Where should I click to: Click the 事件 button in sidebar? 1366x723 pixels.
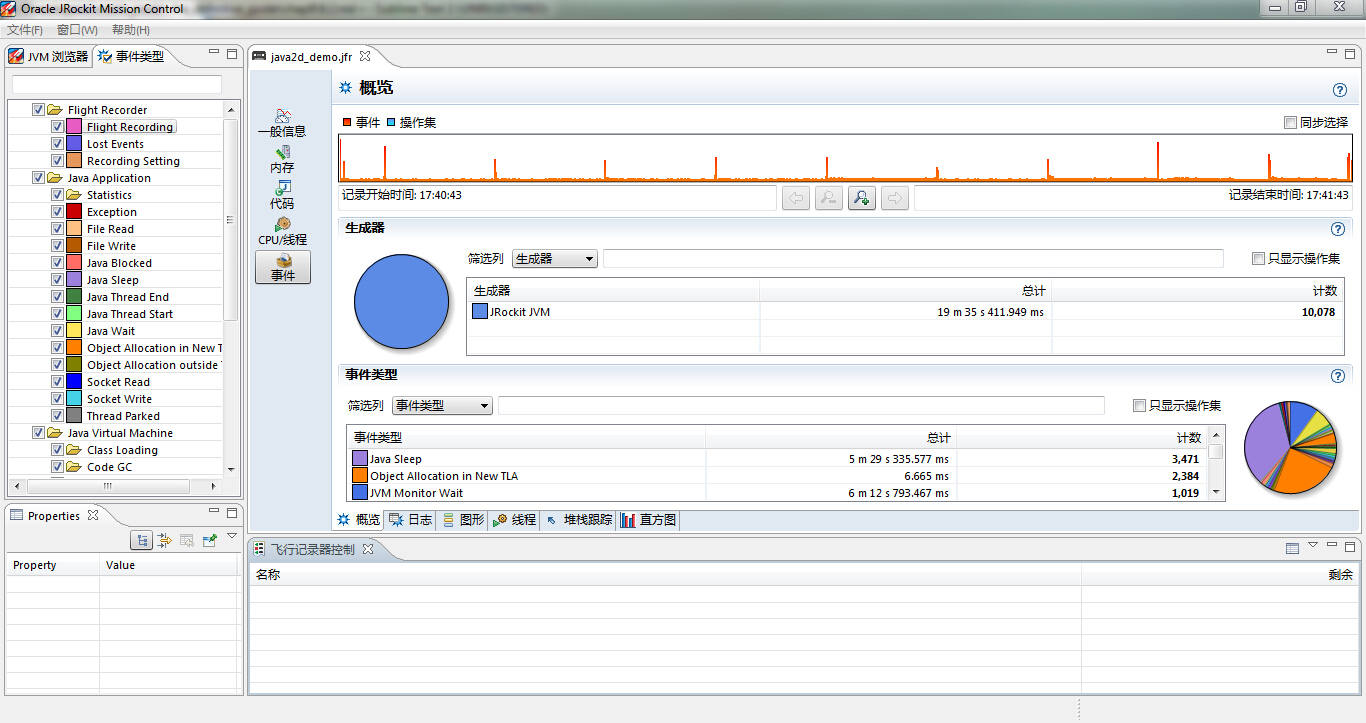click(282, 267)
